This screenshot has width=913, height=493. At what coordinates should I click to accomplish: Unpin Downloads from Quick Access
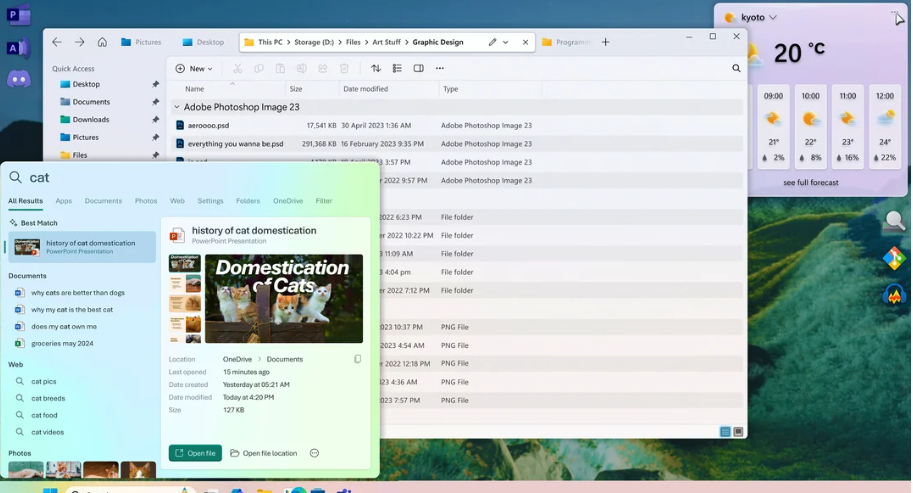pos(155,119)
